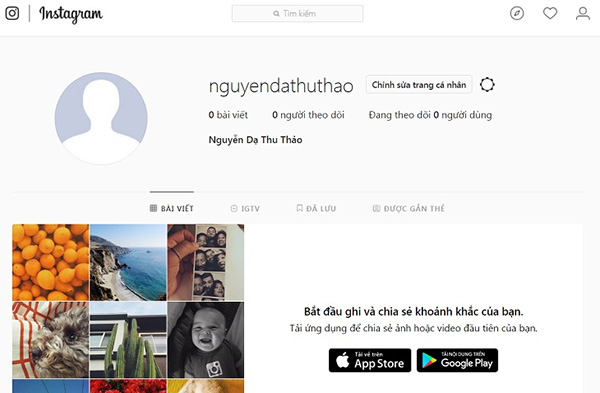
Task: Switch to the ĐÃ LƯU tab
Action: [x=316, y=208]
